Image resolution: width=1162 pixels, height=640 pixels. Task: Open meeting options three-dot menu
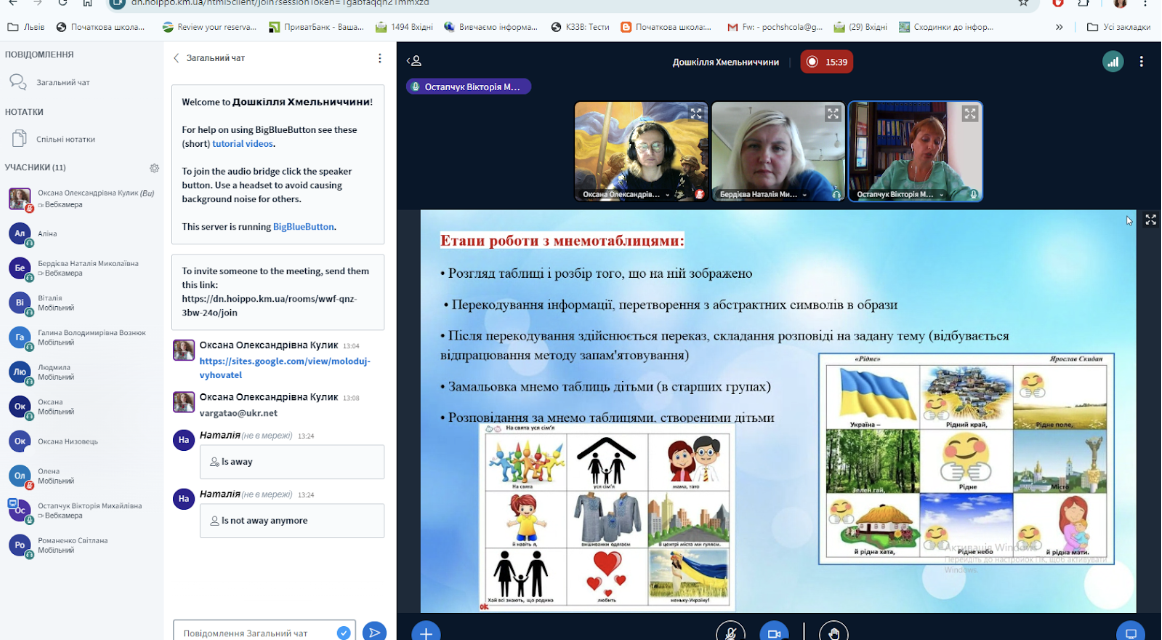pyautogui.click(x=1141, y=62)
